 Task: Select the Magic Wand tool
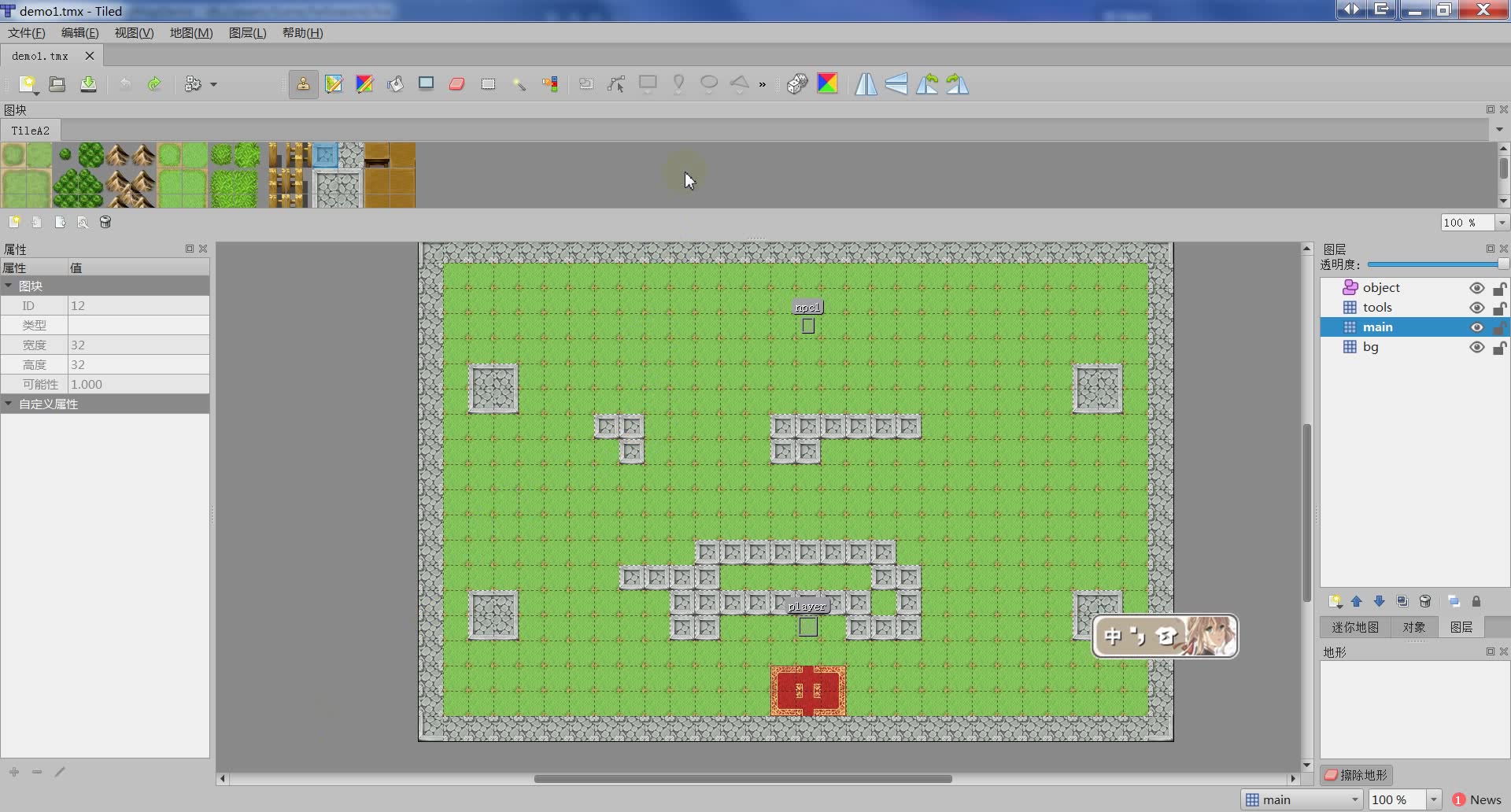coord(519,84)
